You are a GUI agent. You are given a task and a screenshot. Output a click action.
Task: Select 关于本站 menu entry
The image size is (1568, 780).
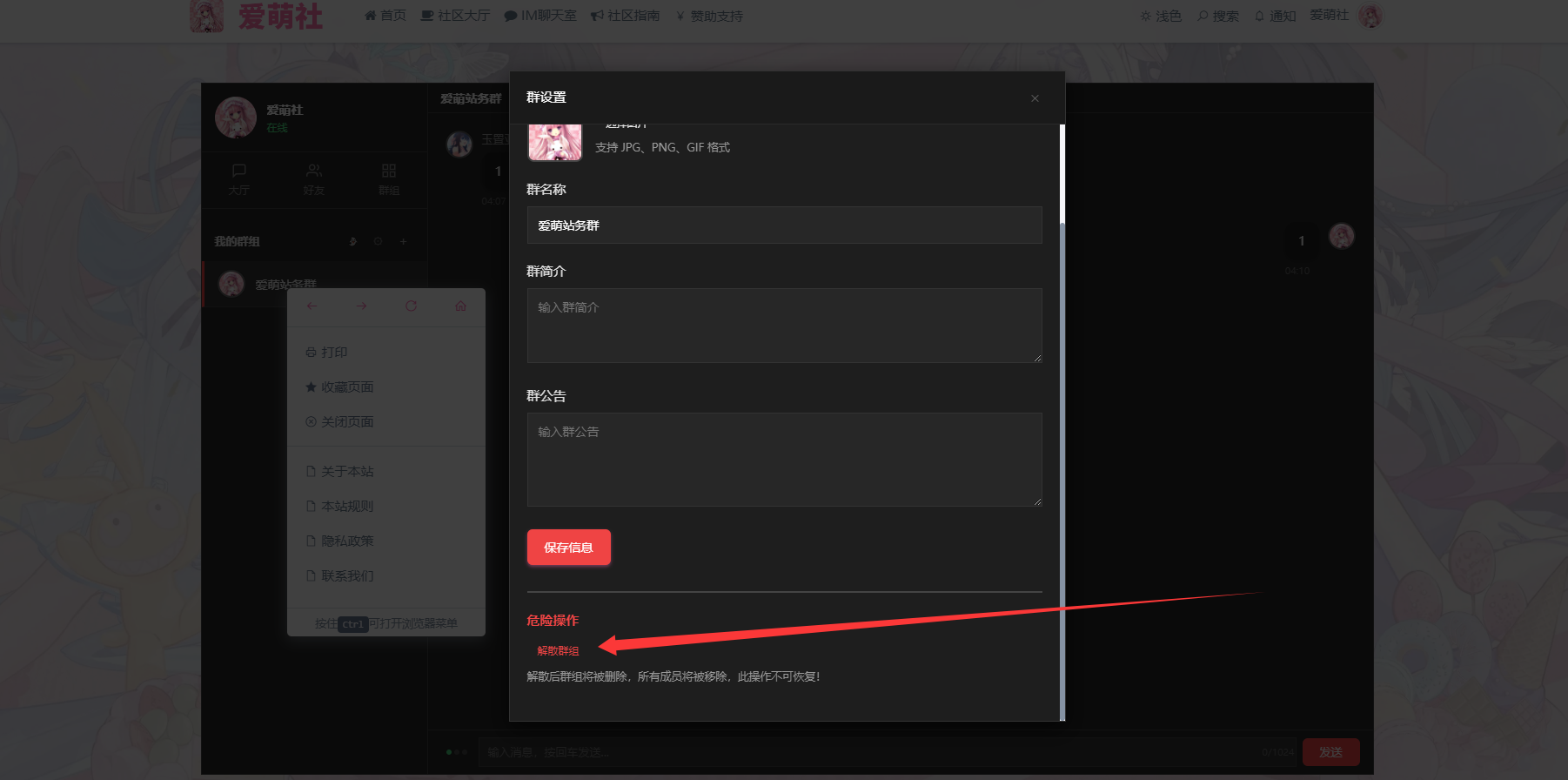[x=339, y=472]
